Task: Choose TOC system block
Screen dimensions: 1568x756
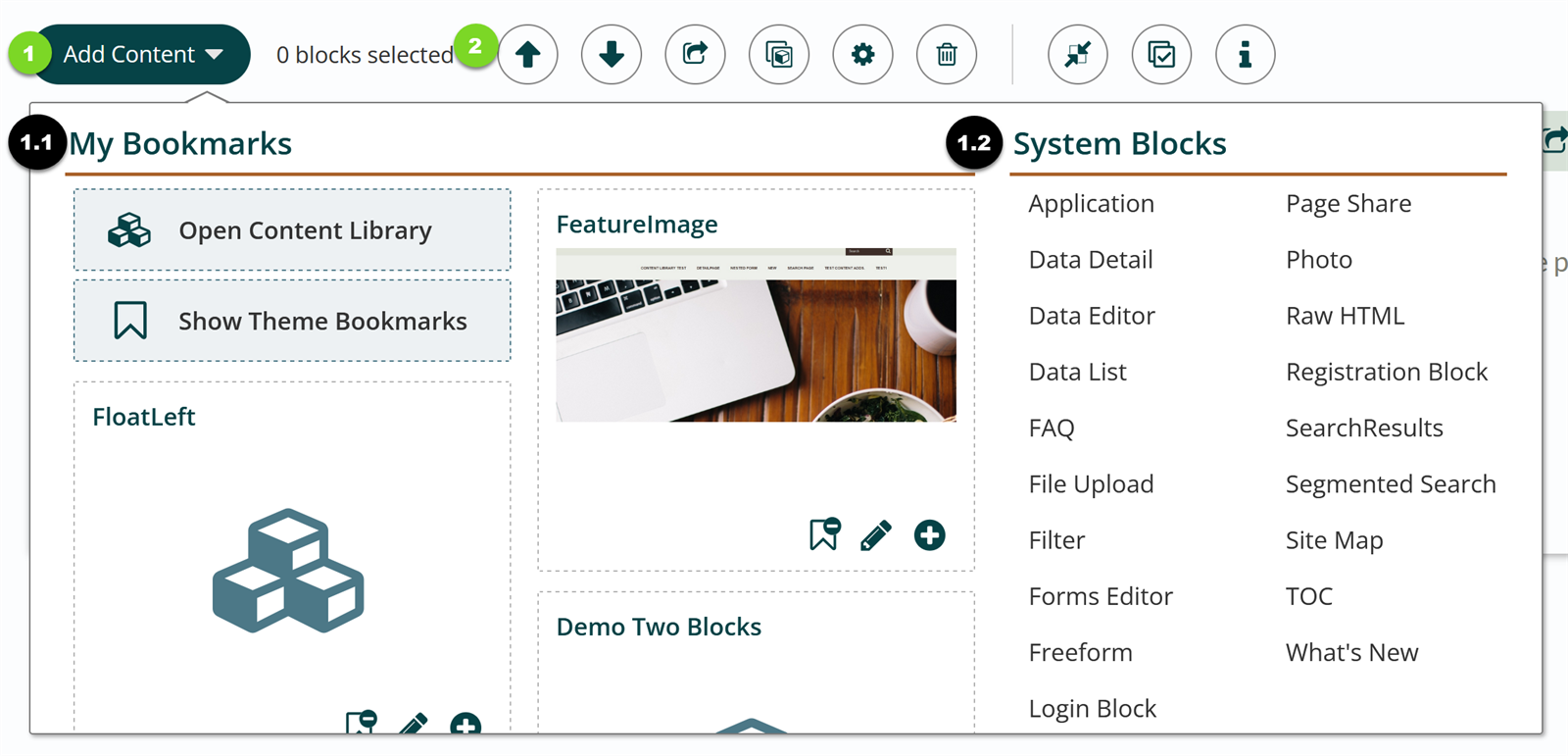Action: click(1308, 596)
